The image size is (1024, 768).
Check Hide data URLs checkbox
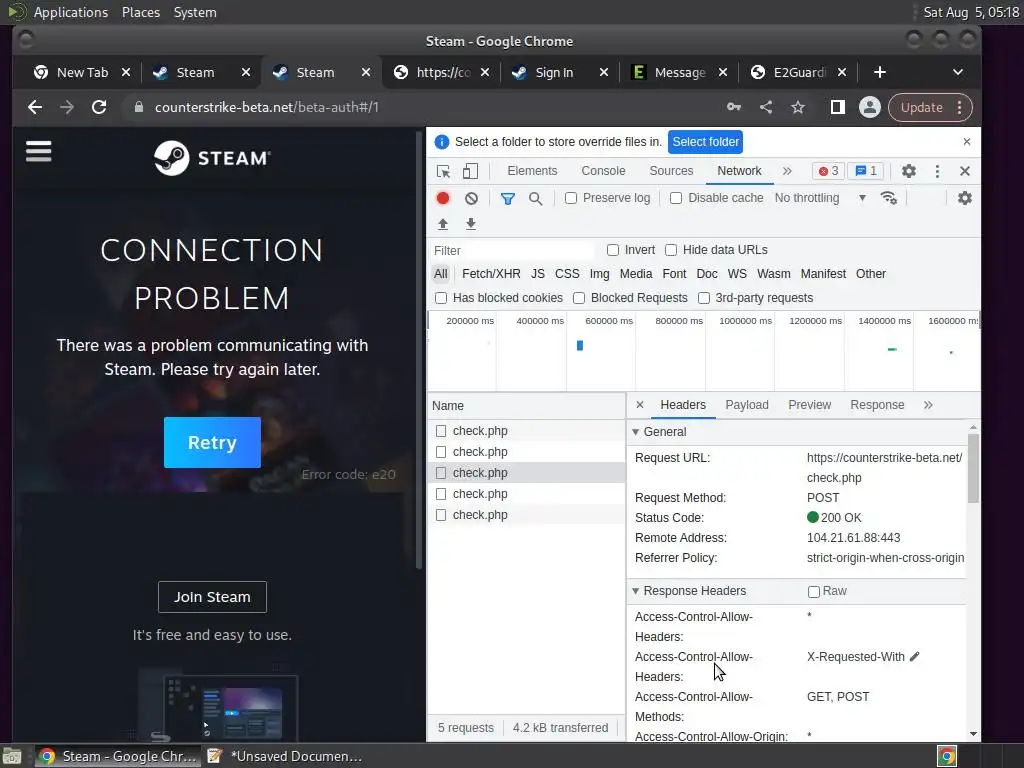(671, 250)
